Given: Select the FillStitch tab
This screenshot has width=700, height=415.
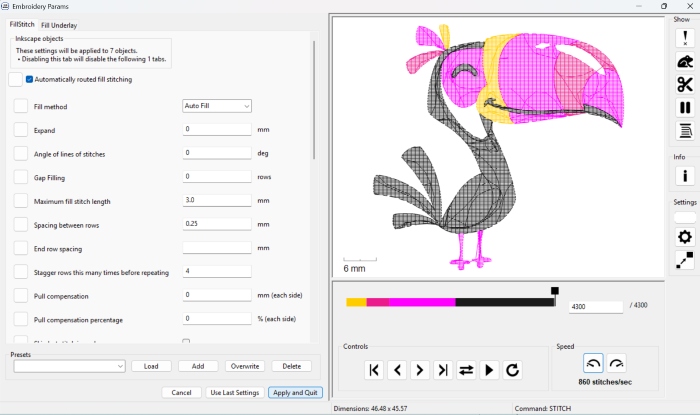Looking at the screenshot, I should click(22, 24).
